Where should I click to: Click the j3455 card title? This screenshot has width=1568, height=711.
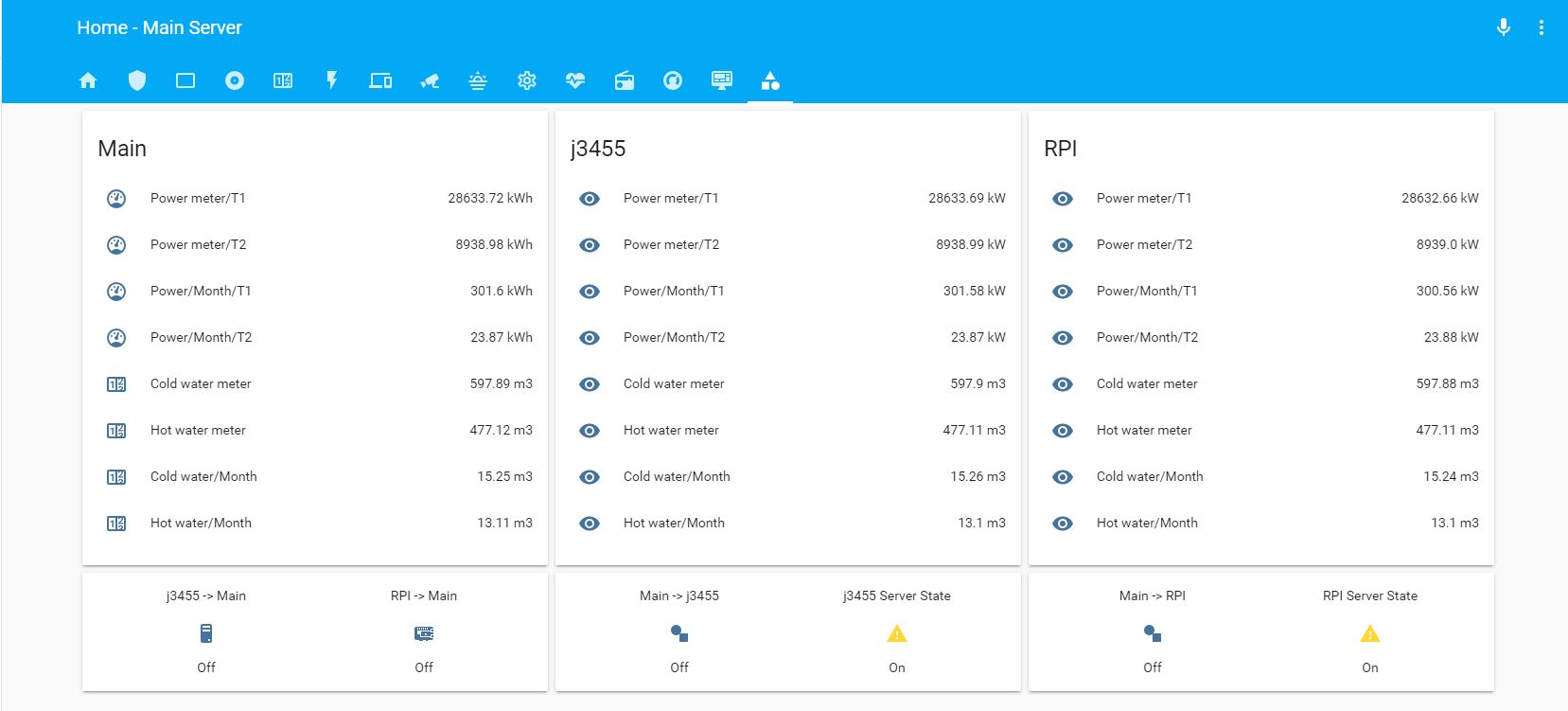pyautogui.click(x=598, y=149)
